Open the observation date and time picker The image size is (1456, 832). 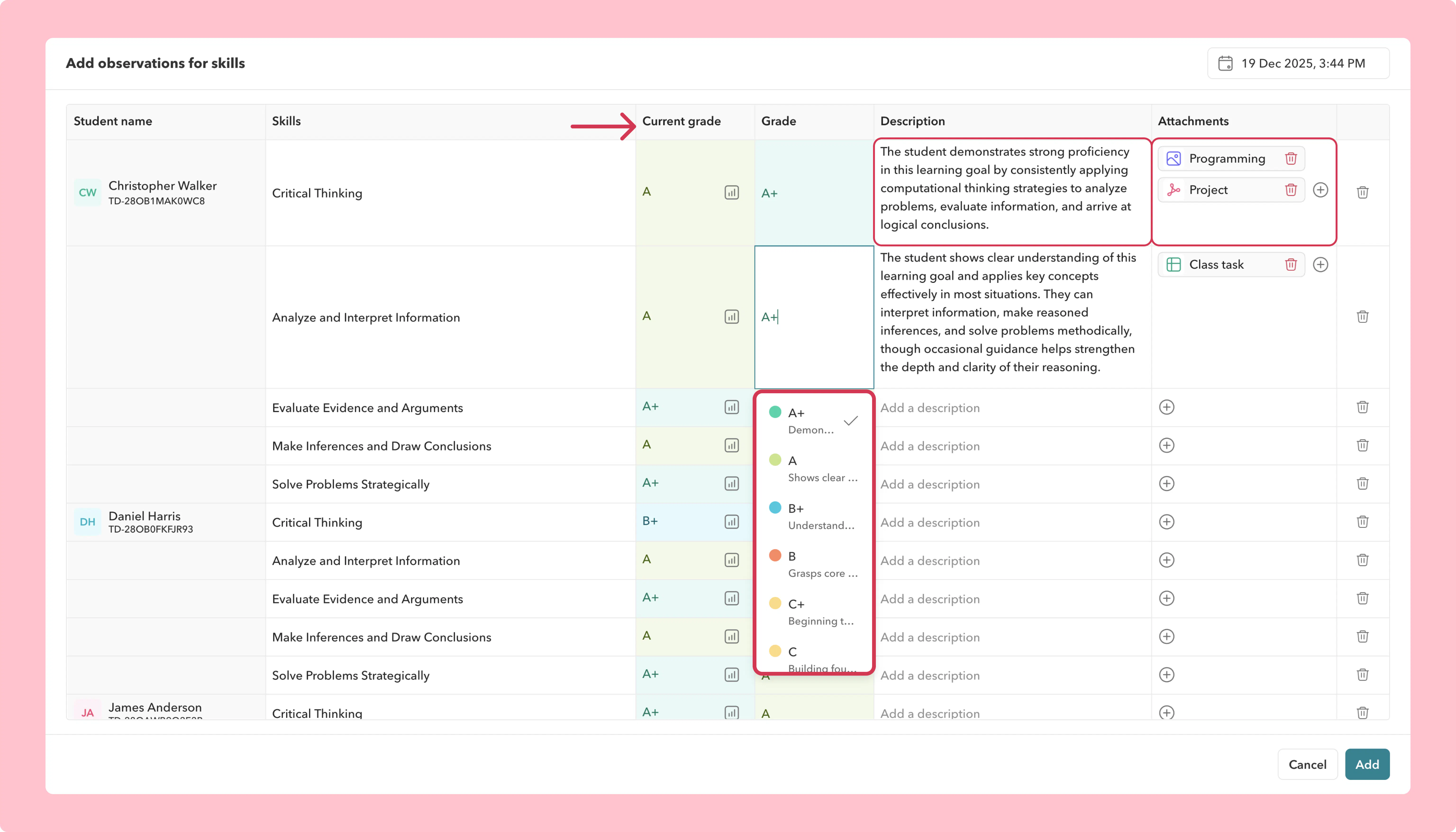[1298, 63]
